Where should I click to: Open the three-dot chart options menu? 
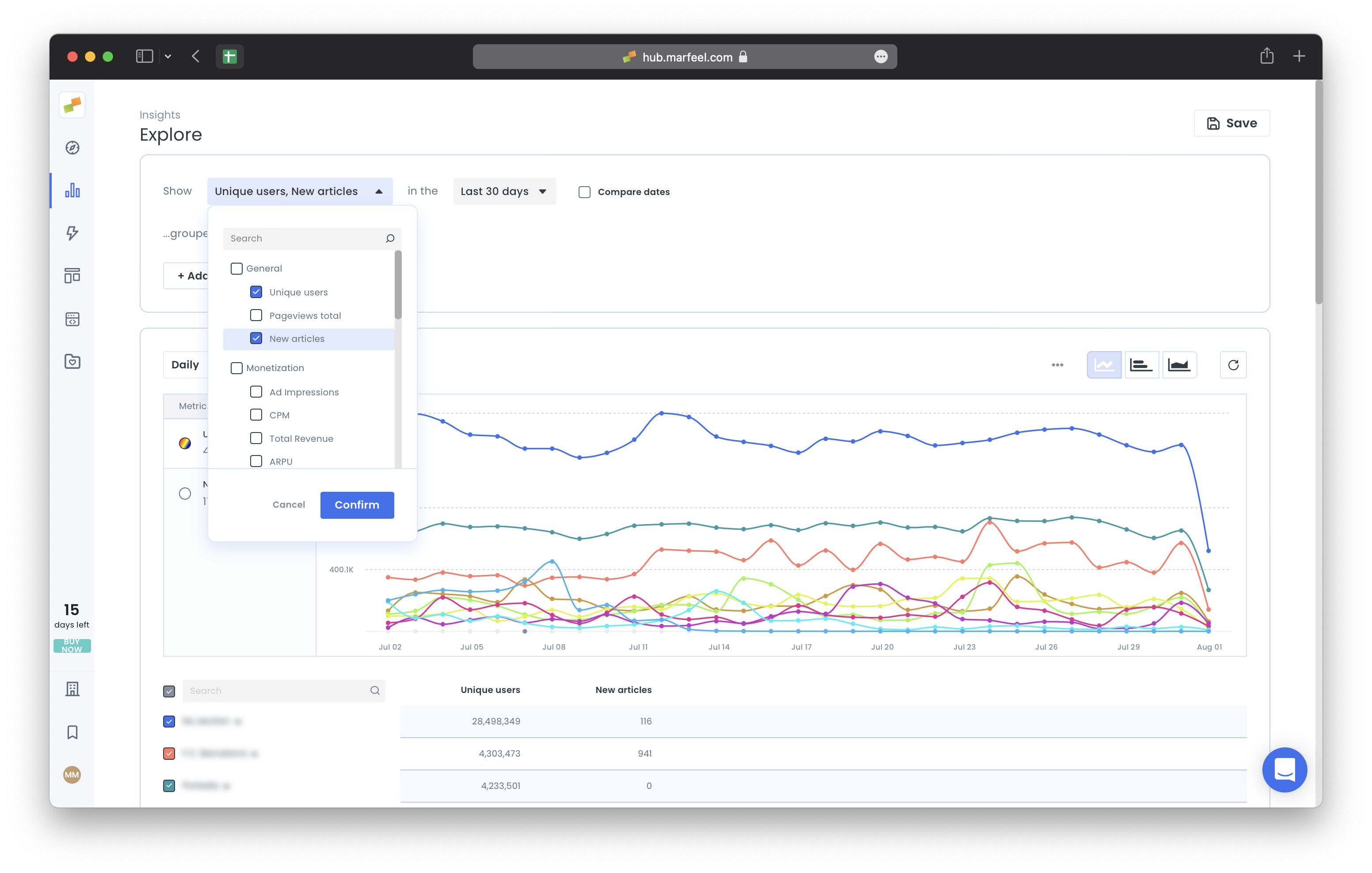(1057, 365)
